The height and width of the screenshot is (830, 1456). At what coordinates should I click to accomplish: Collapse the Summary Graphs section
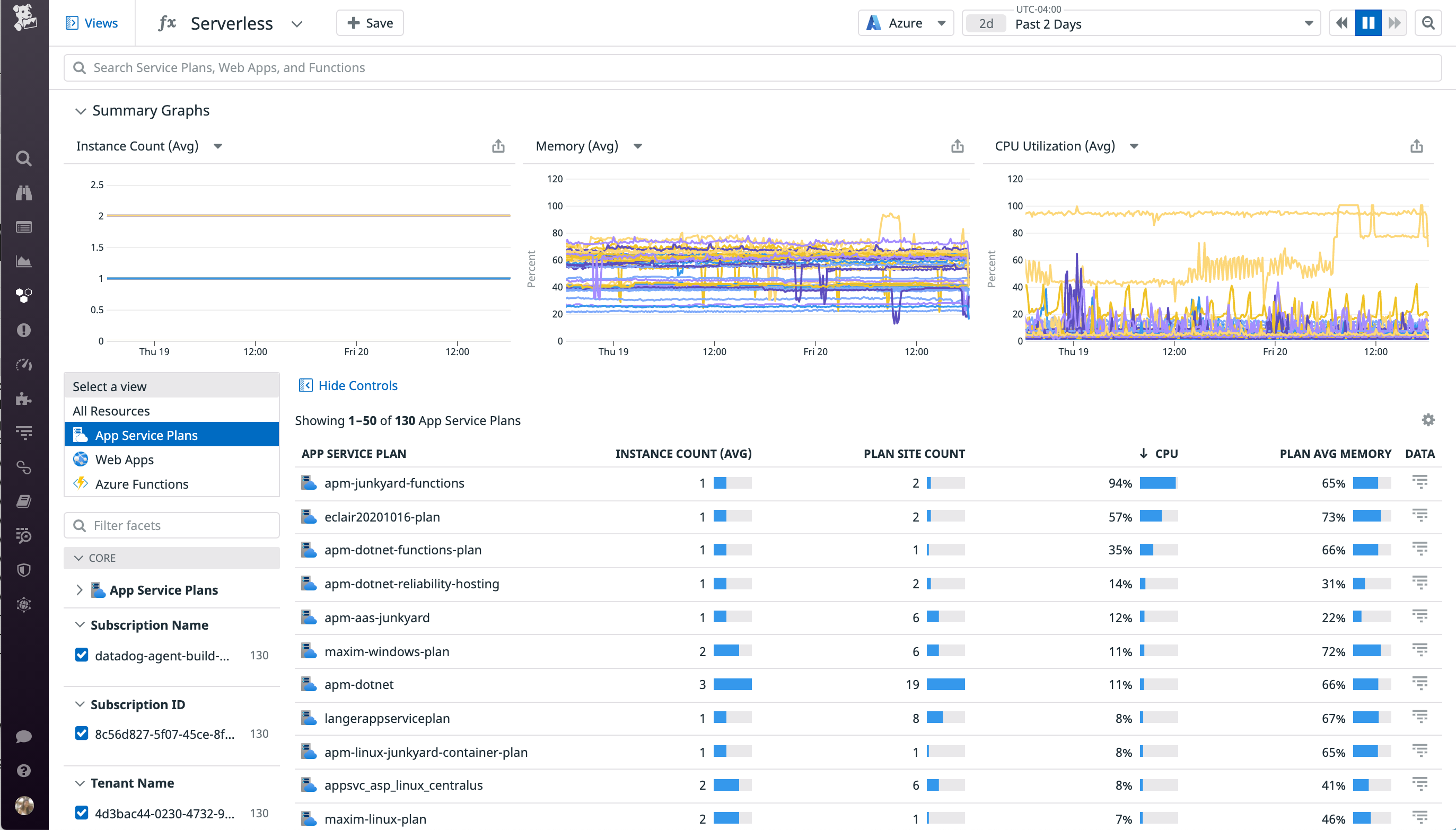coord(81,111)
